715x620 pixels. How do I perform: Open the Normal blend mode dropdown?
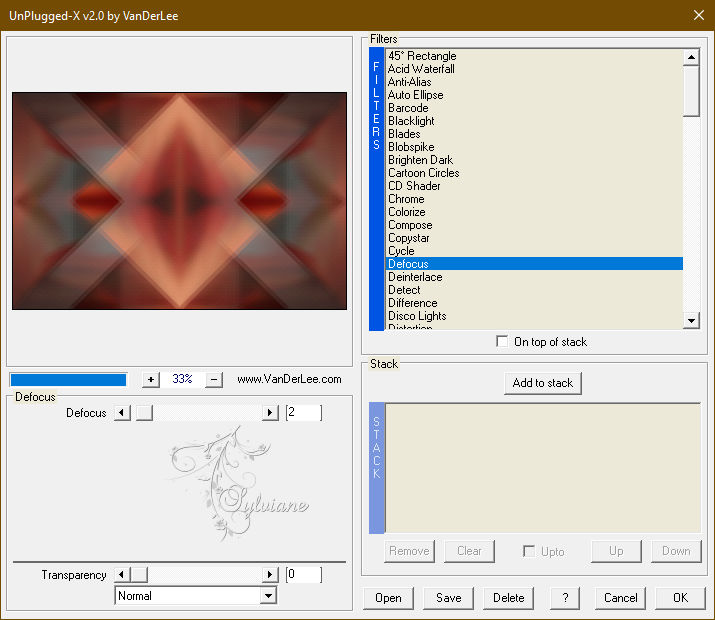(x=269, y=596)
